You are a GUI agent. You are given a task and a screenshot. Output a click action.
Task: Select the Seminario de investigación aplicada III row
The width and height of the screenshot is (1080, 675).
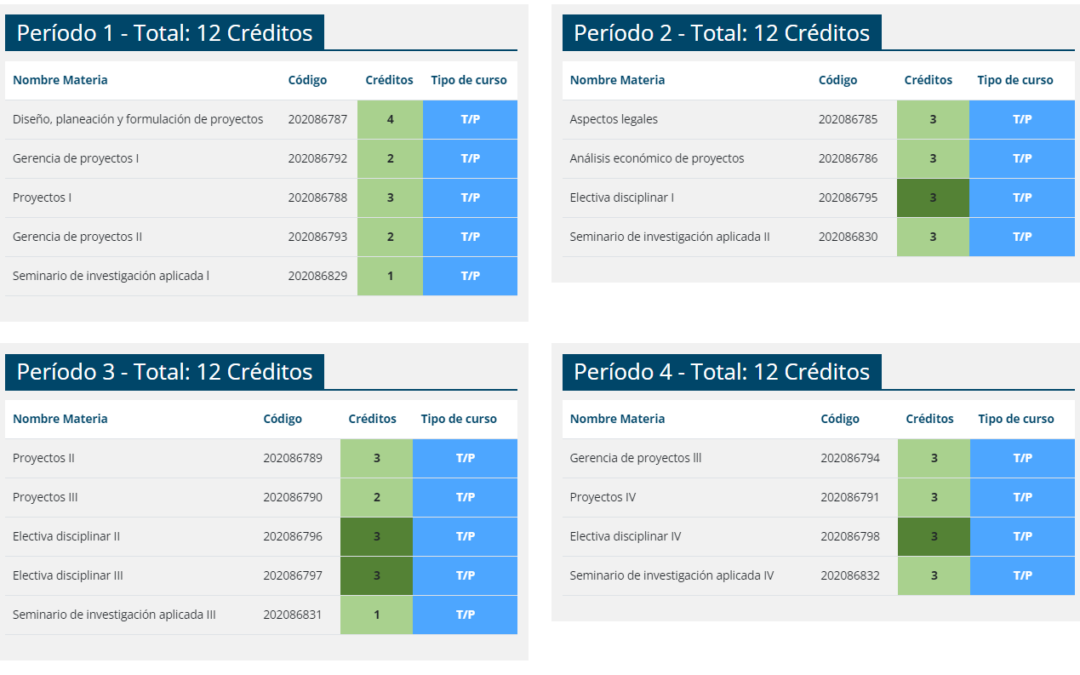click(x=114, y=615)
